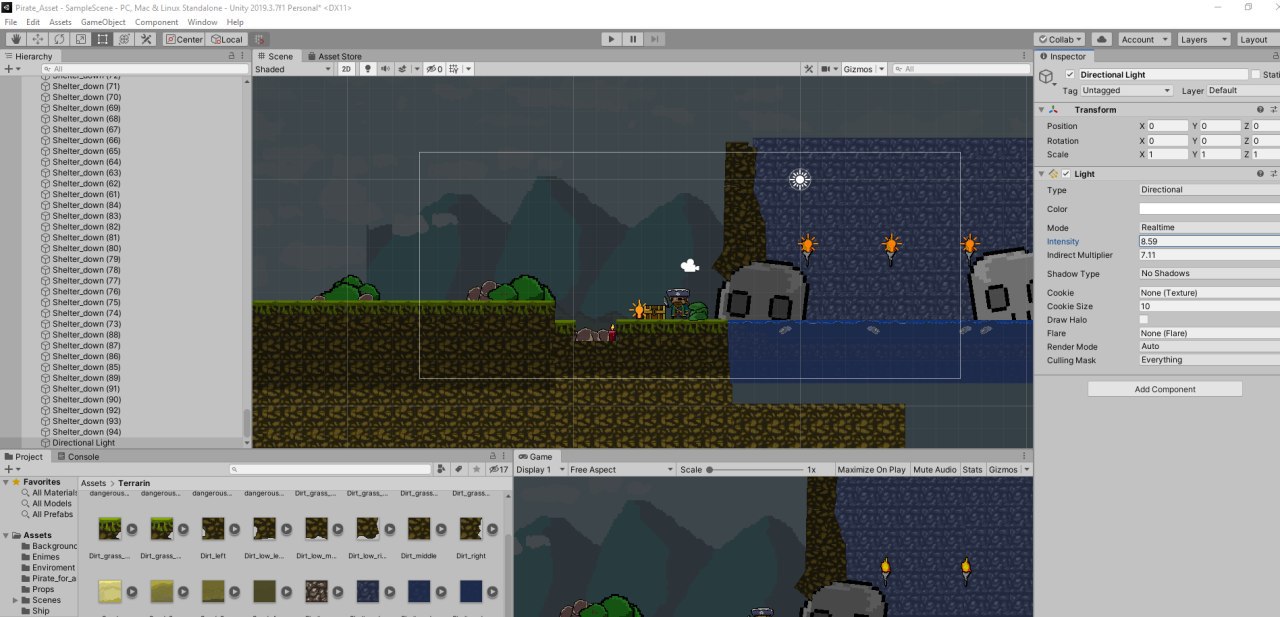Toggle the Draw Halo checkbox
The width and height of the screenshot is (1280, 617).
pos(1144,320)
